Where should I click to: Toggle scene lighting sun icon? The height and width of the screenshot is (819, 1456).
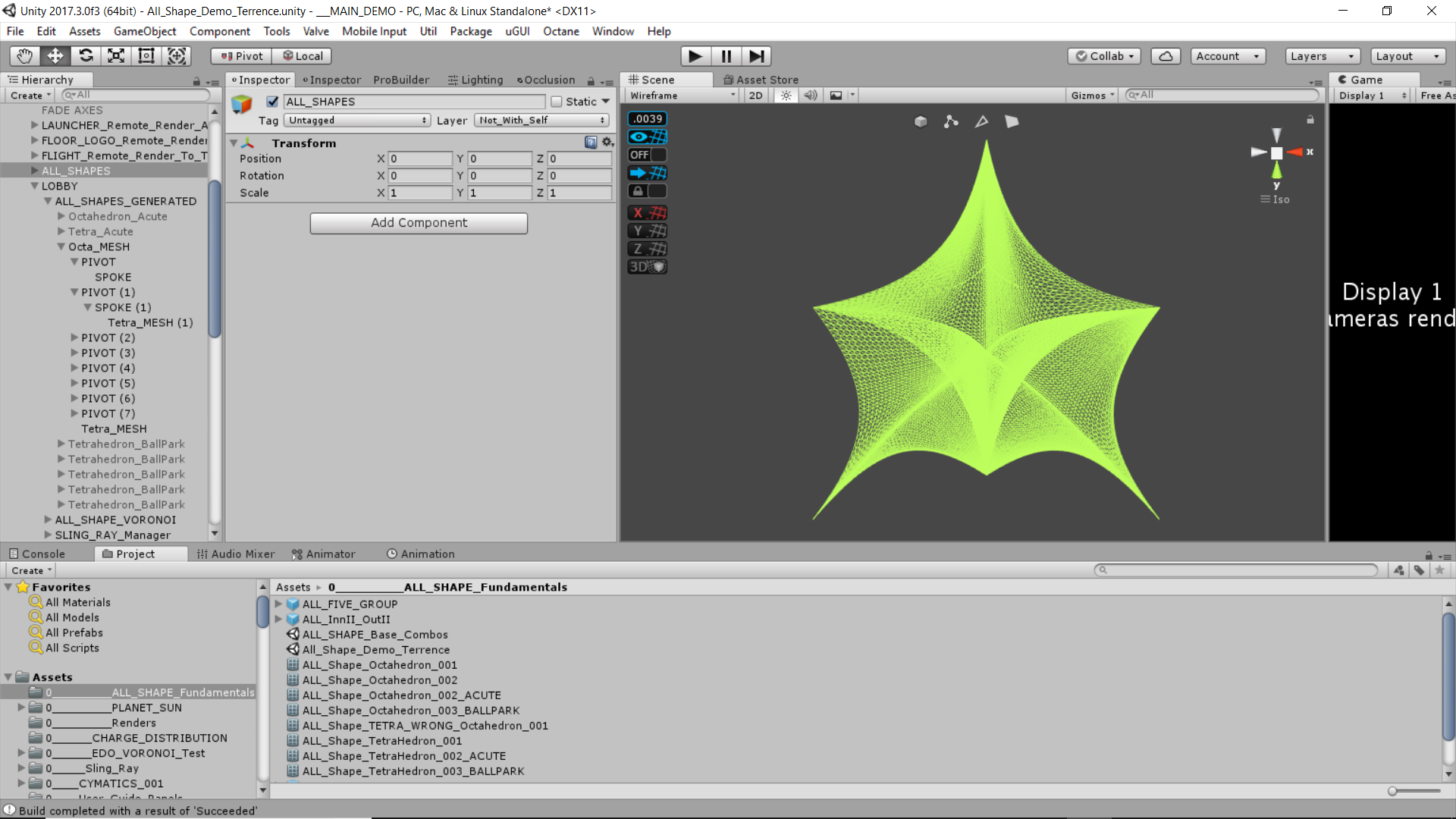tap(786, 96)
